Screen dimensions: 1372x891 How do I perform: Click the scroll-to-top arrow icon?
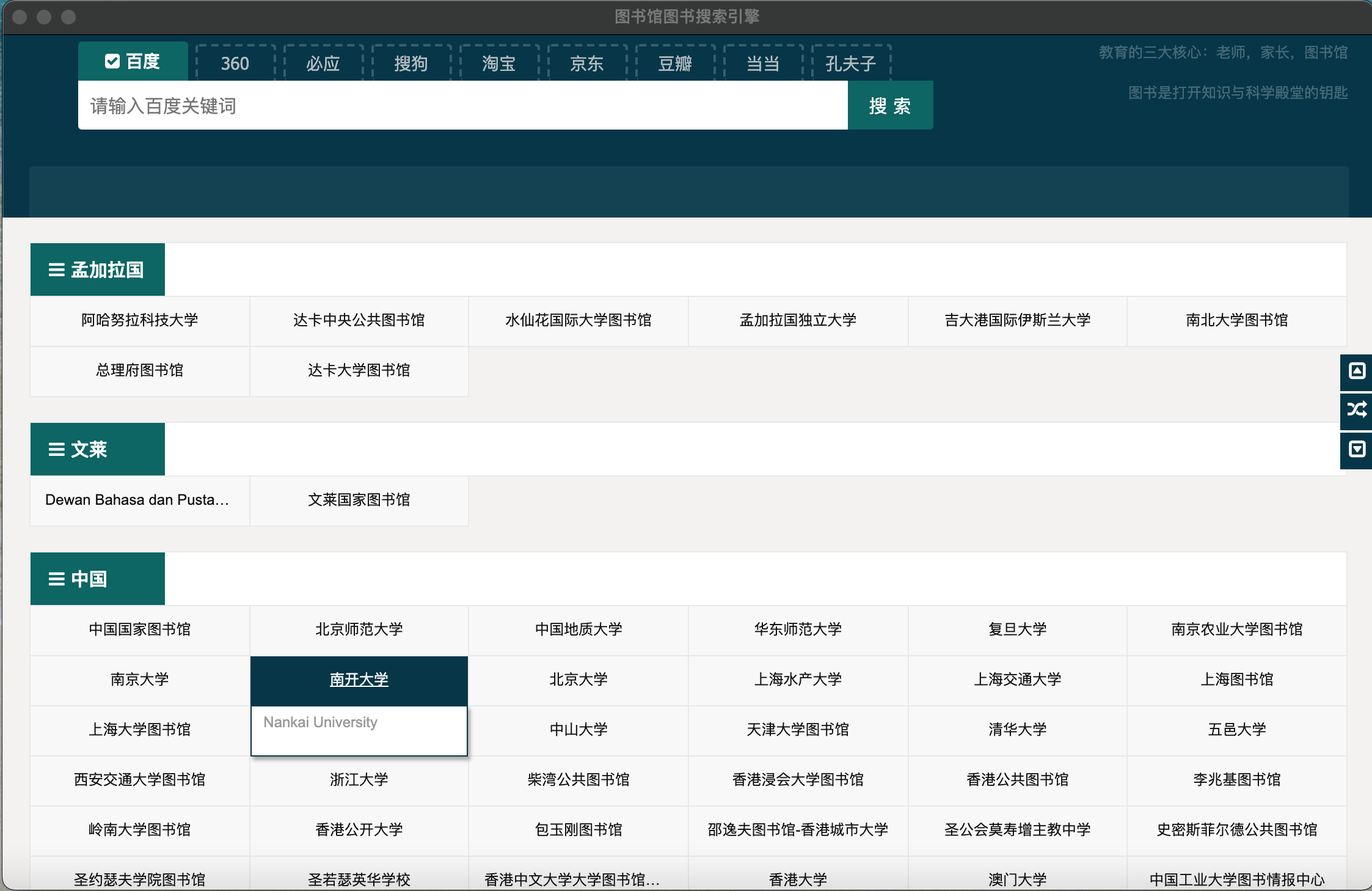(x=1356, y=371)
